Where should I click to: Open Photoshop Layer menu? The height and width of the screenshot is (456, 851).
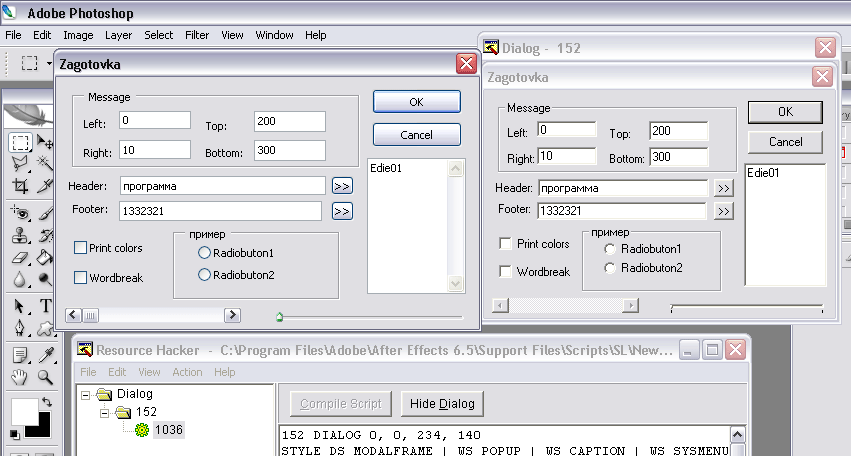pyautogui.click(x=118, y=35)
